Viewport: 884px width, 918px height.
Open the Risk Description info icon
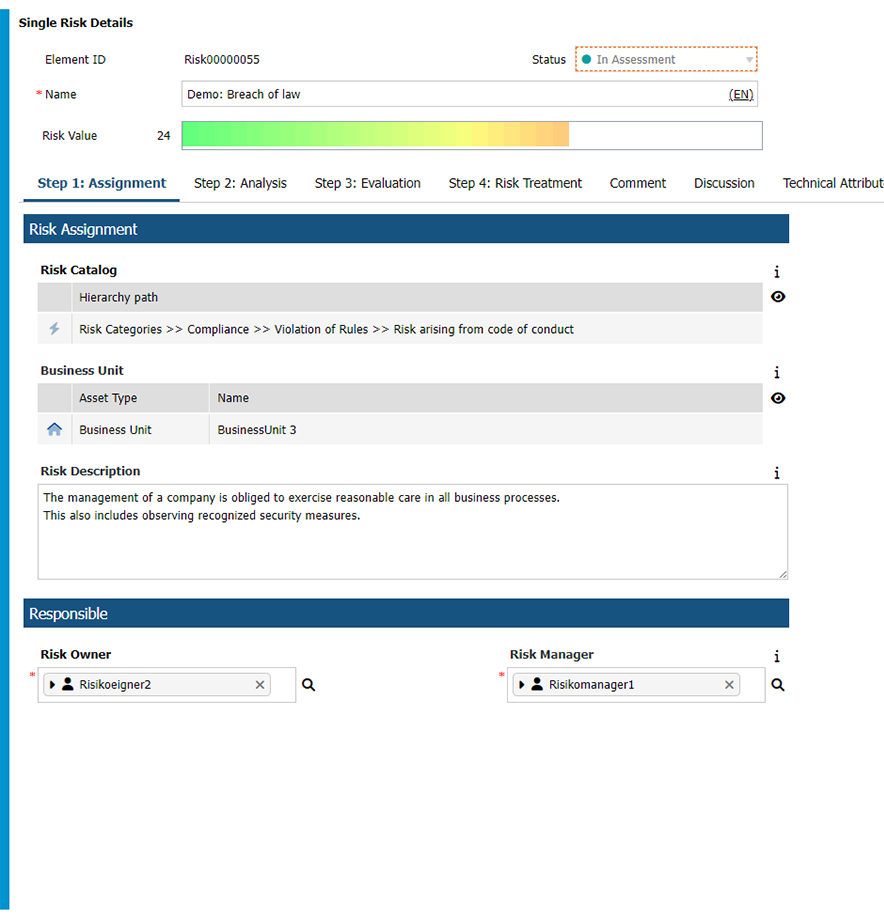[777, 472]
